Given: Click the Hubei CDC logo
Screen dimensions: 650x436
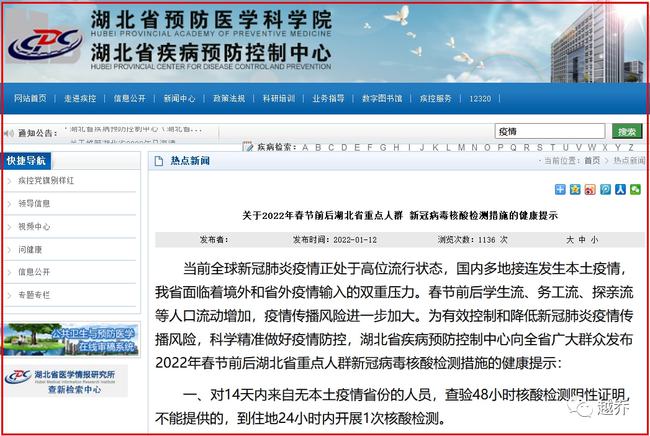Looking at the screenshot, I should pyautogui.click(x=45, y=45).
